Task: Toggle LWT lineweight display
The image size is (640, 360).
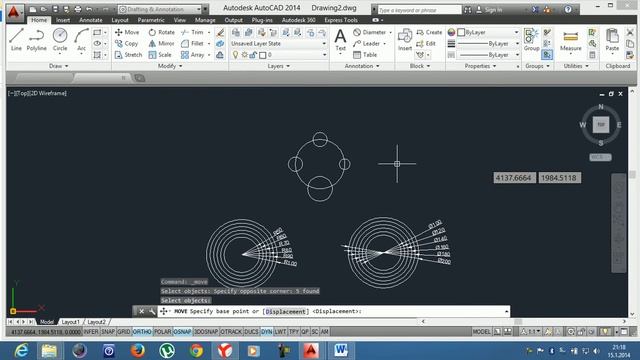Action: point(280,332)
